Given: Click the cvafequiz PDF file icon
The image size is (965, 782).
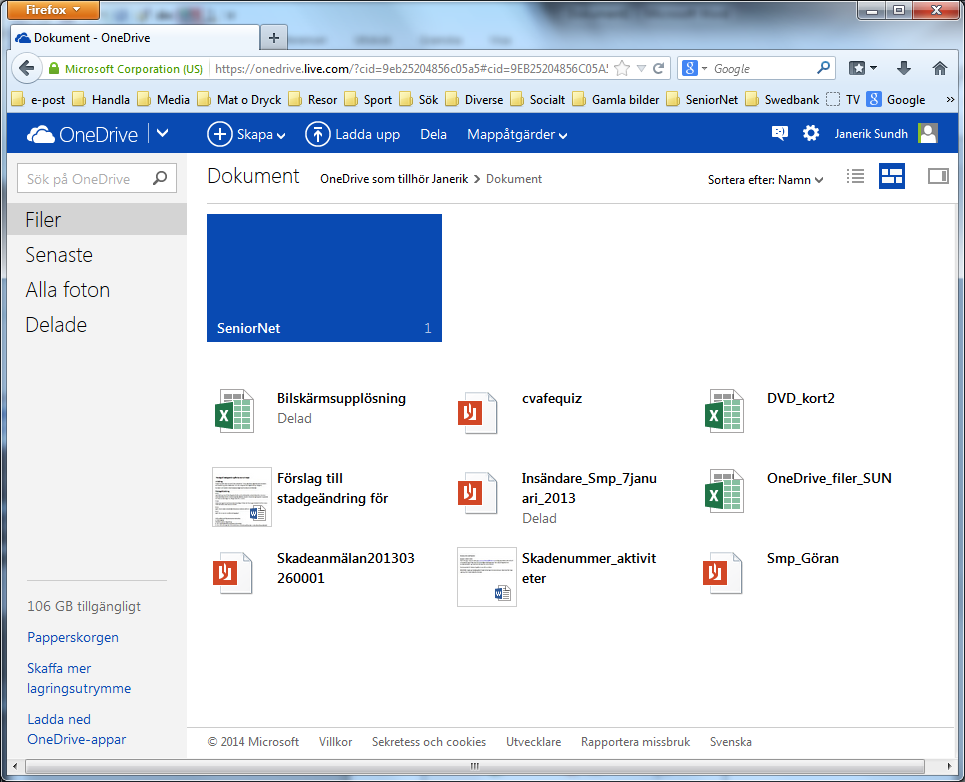Looking at the screenshot, I should [478, 412].
